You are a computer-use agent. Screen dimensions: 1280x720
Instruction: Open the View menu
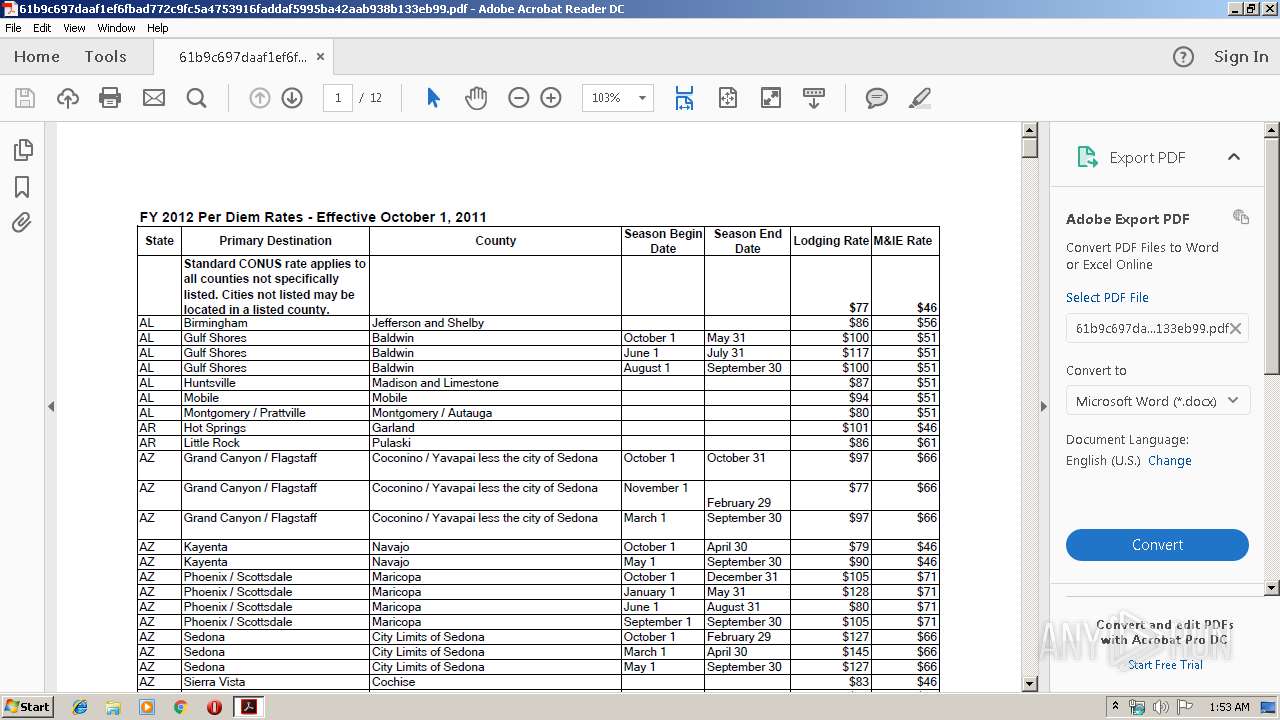point(74,28)
